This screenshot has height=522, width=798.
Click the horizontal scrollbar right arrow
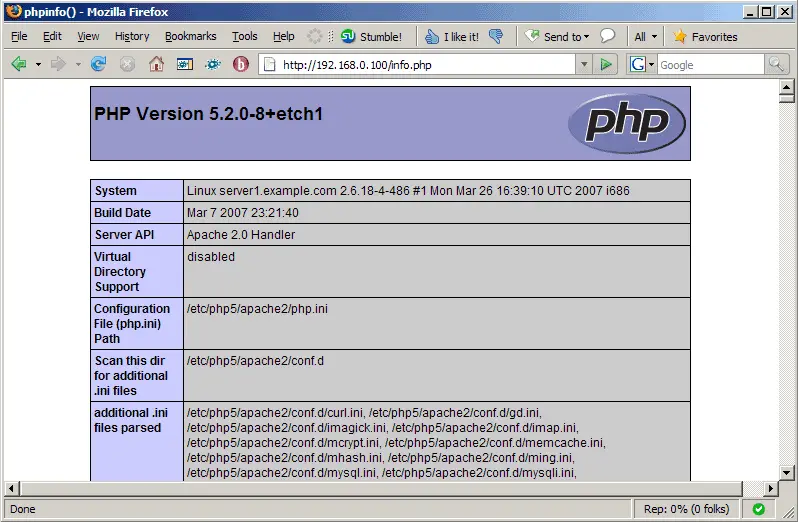(771, 488)
